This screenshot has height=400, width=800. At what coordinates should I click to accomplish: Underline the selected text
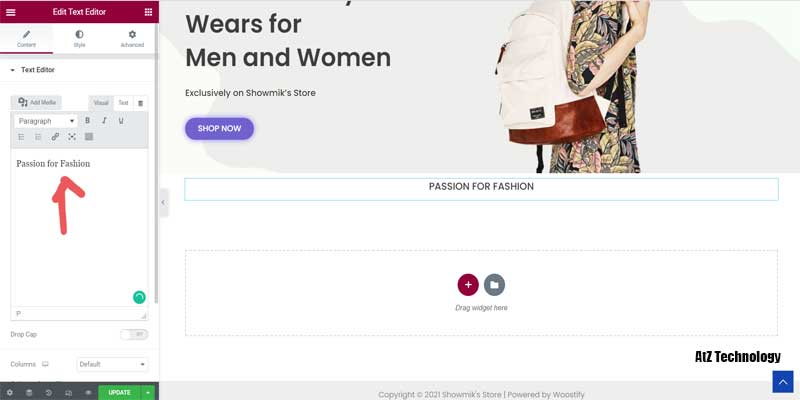point(121,120)
